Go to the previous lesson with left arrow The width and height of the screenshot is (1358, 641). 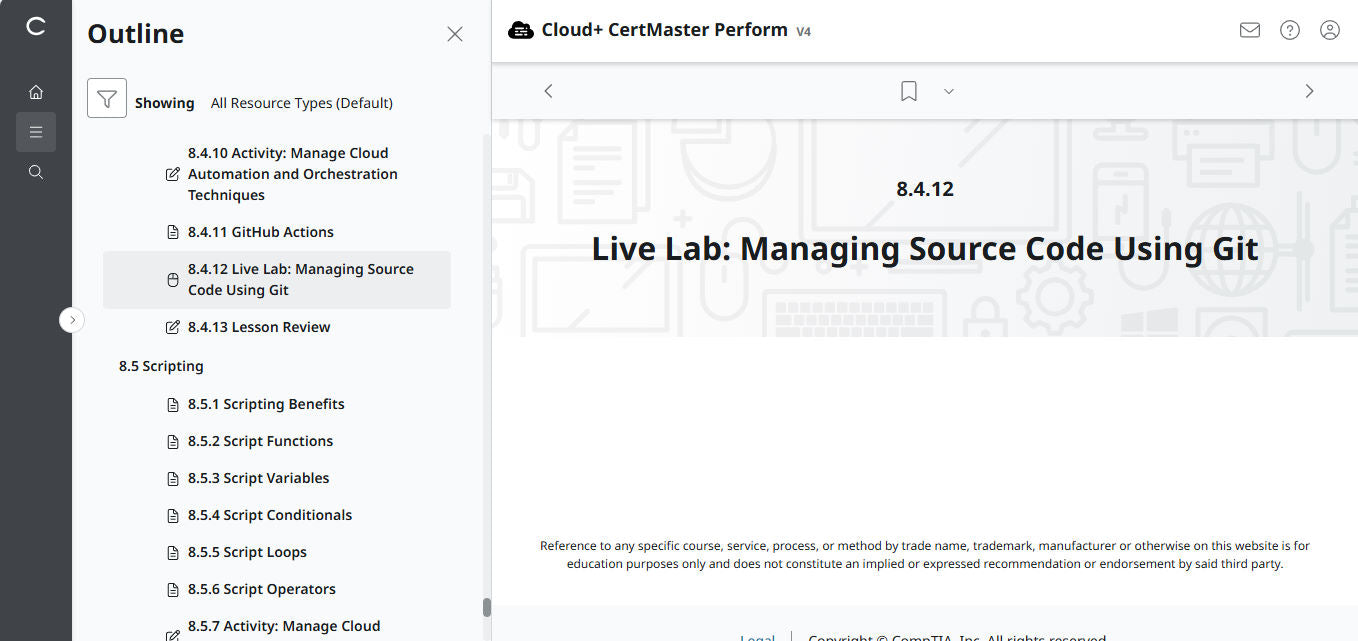pyautogui.click(x=548, y=90)
